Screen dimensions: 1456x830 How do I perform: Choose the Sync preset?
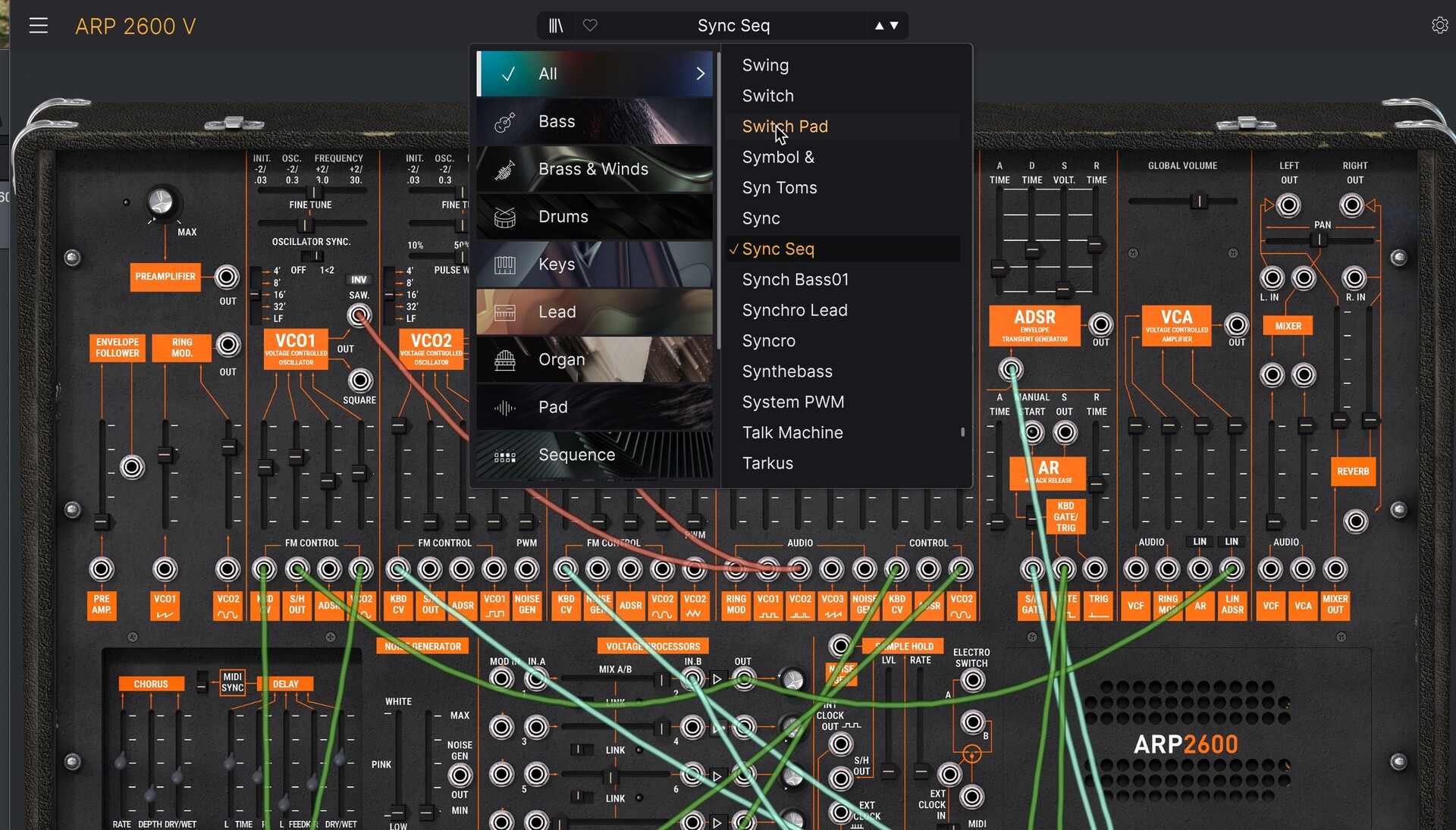click(842, 218)
